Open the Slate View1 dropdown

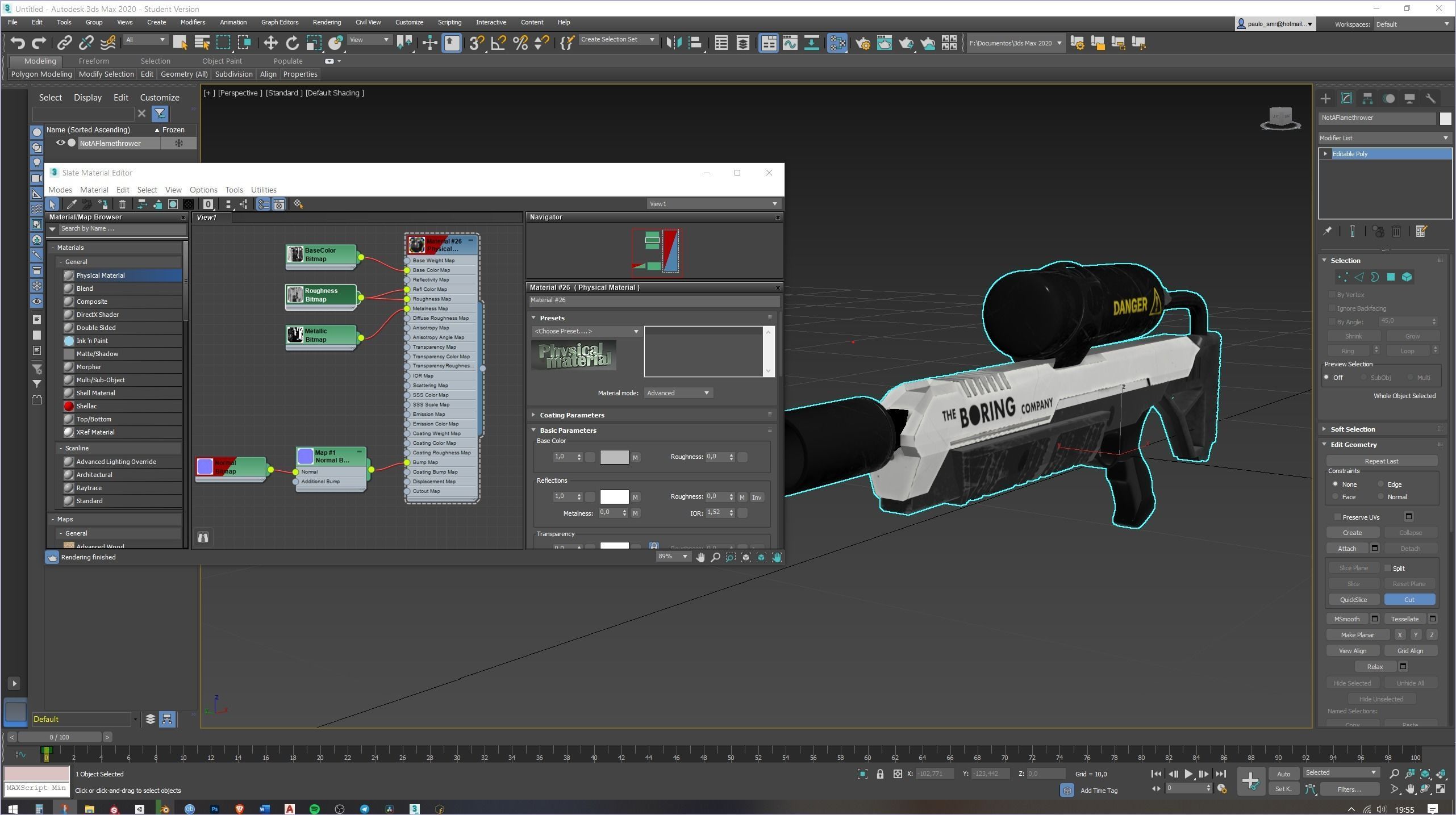pyautogui.click(x=713, y=204)
